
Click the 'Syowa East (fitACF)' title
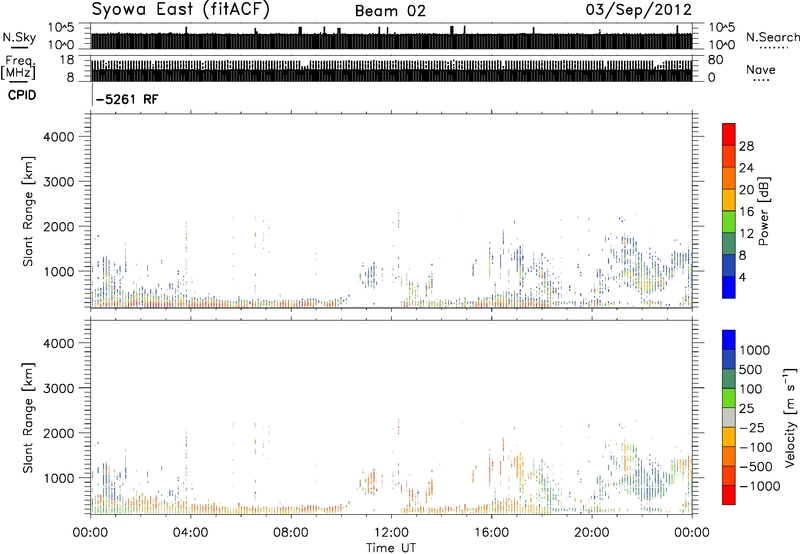[x=180, y=10]
